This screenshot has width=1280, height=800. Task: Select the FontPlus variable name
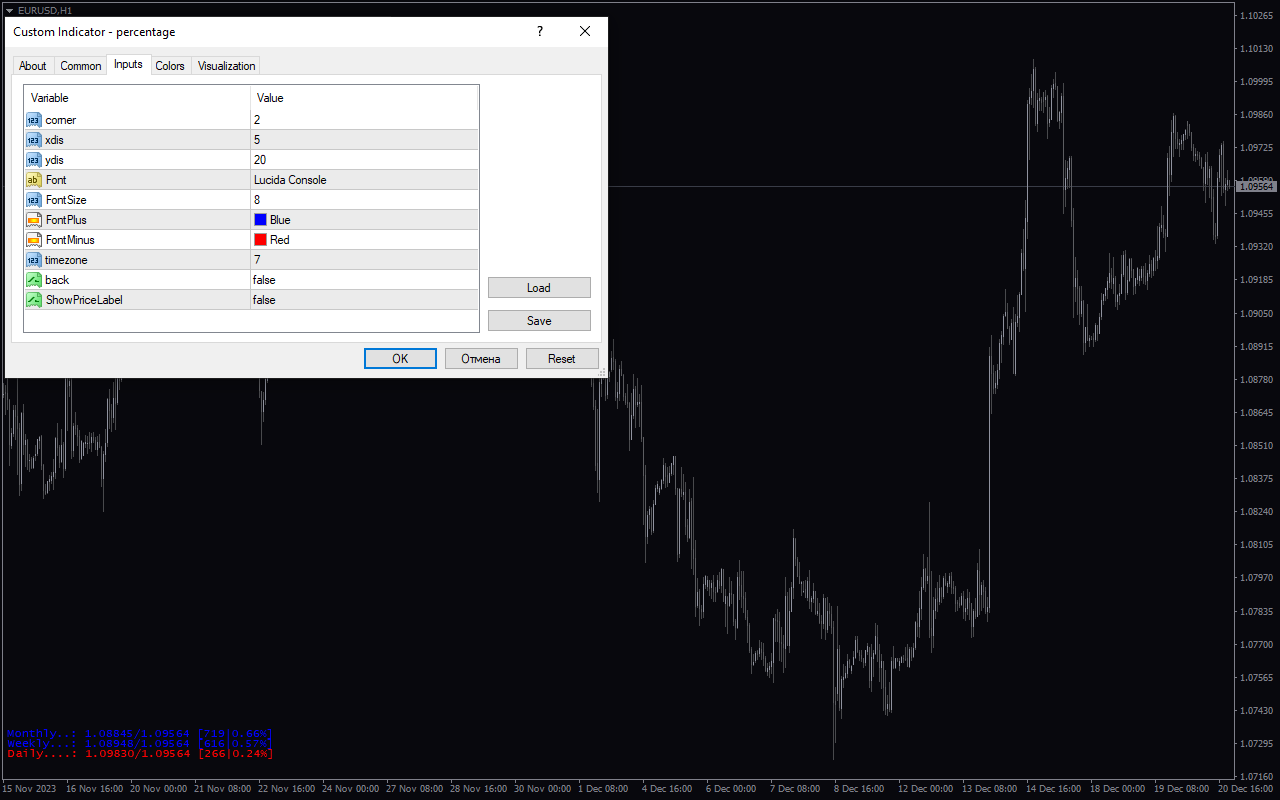click(x=66, y=220)
